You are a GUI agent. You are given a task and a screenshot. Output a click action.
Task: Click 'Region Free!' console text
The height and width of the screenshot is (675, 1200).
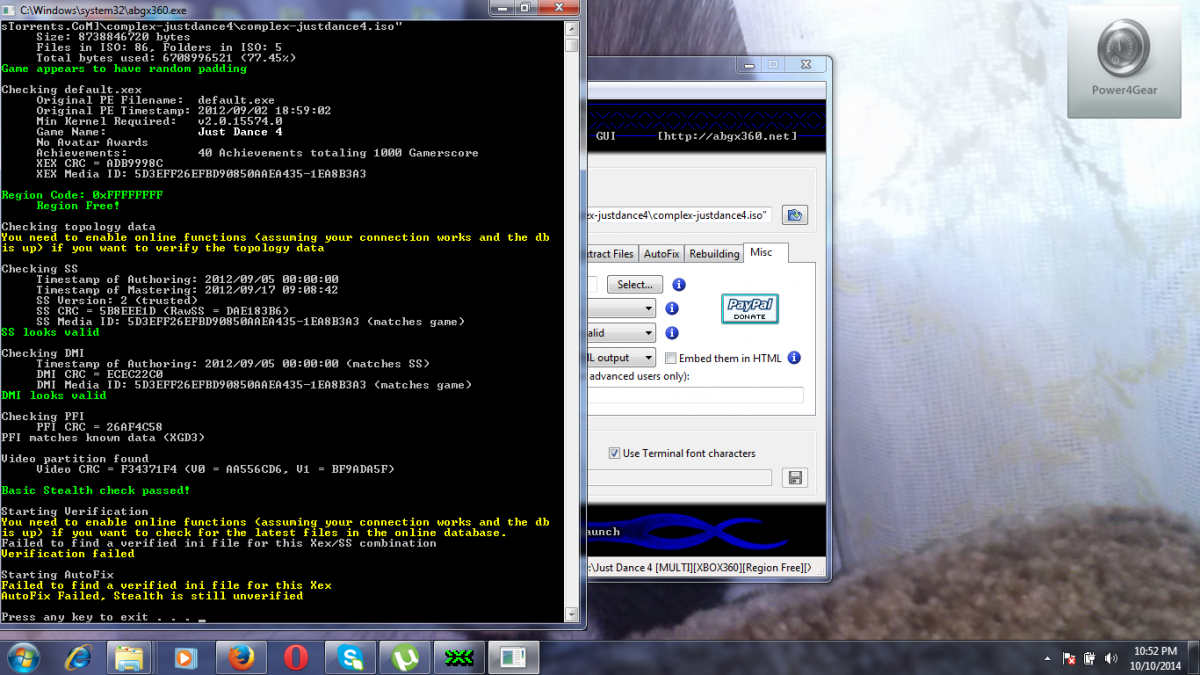coord(78,206)
